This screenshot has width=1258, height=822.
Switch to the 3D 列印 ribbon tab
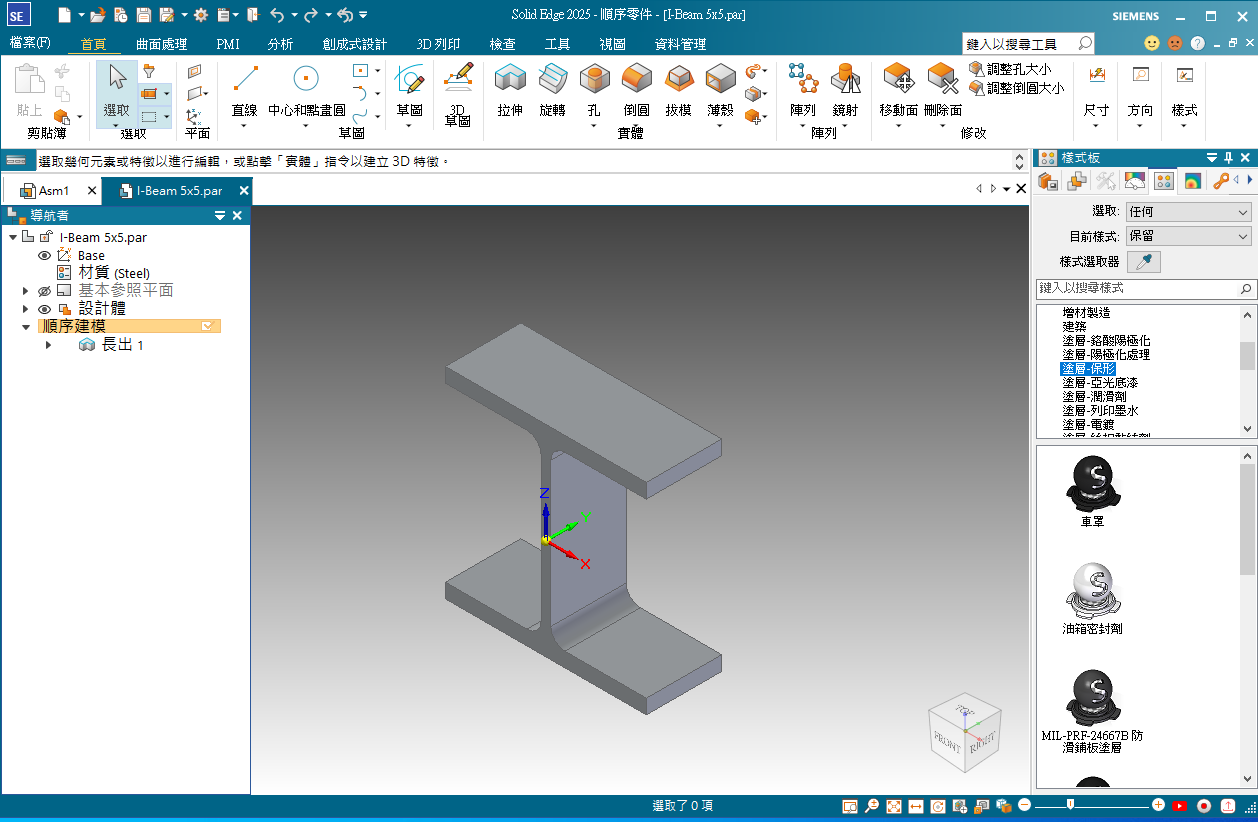pos(438,44)
